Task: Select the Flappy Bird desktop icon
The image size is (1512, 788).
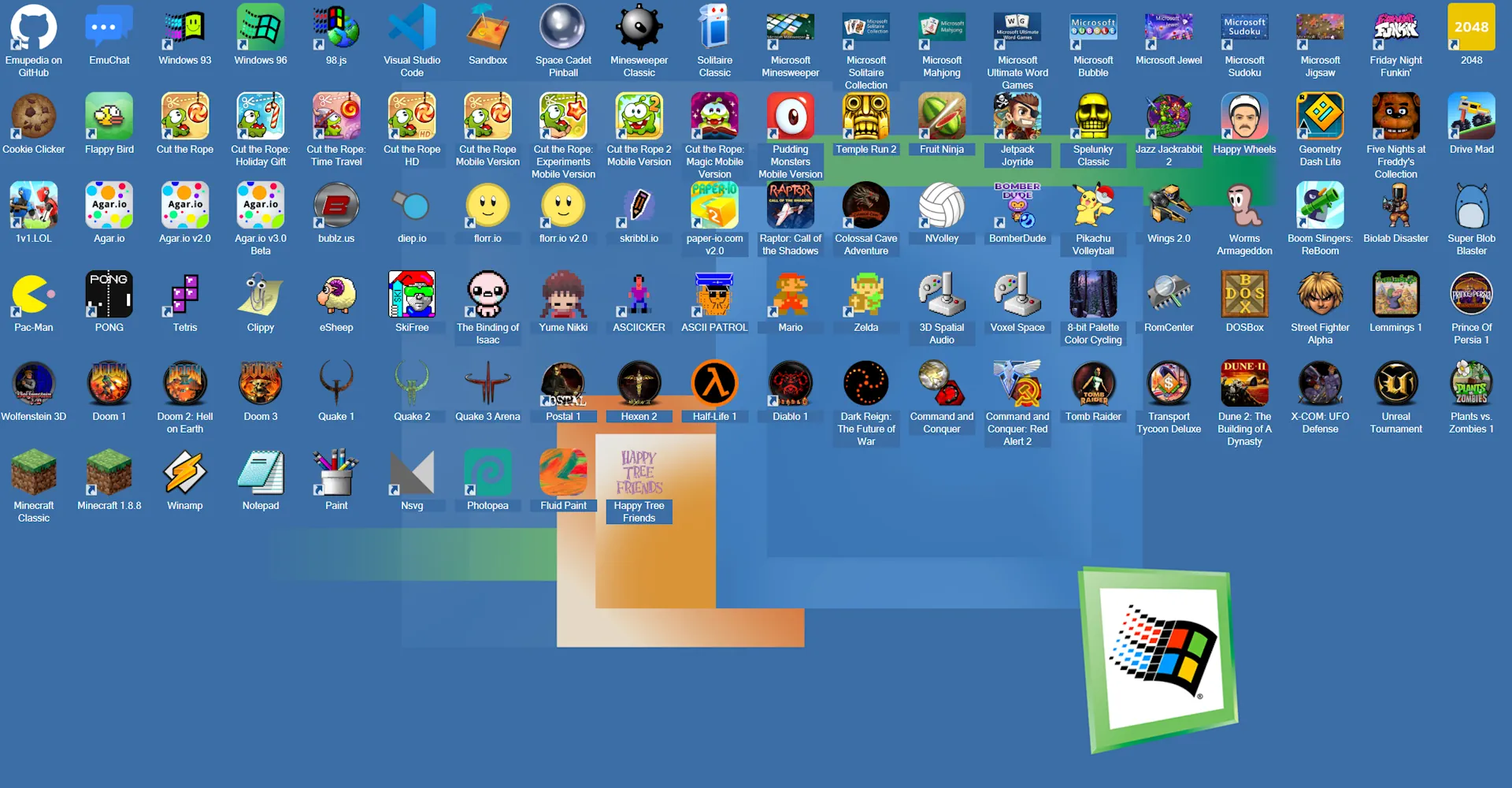Action: (109, 117)
